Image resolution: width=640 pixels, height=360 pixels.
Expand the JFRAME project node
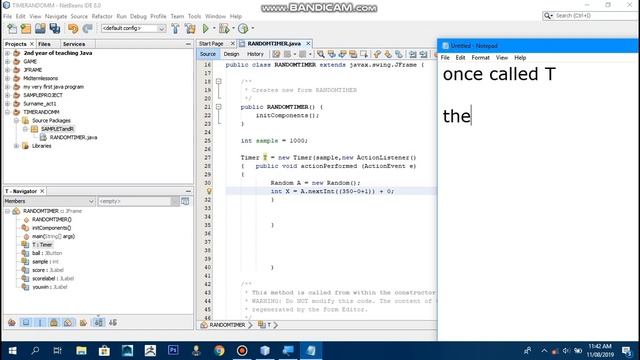[7, 70]
